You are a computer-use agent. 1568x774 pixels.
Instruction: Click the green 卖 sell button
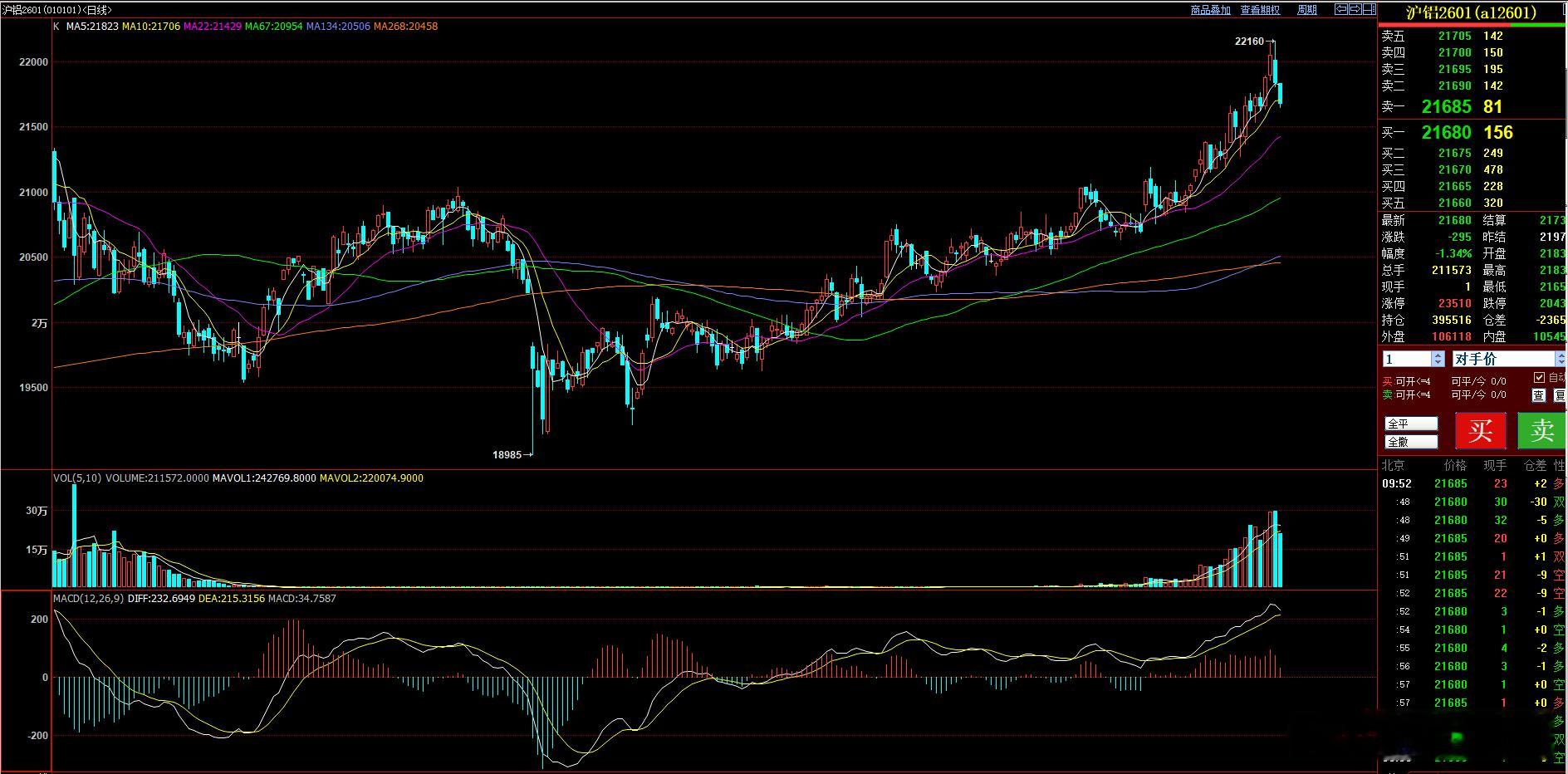pos(1542,431)
